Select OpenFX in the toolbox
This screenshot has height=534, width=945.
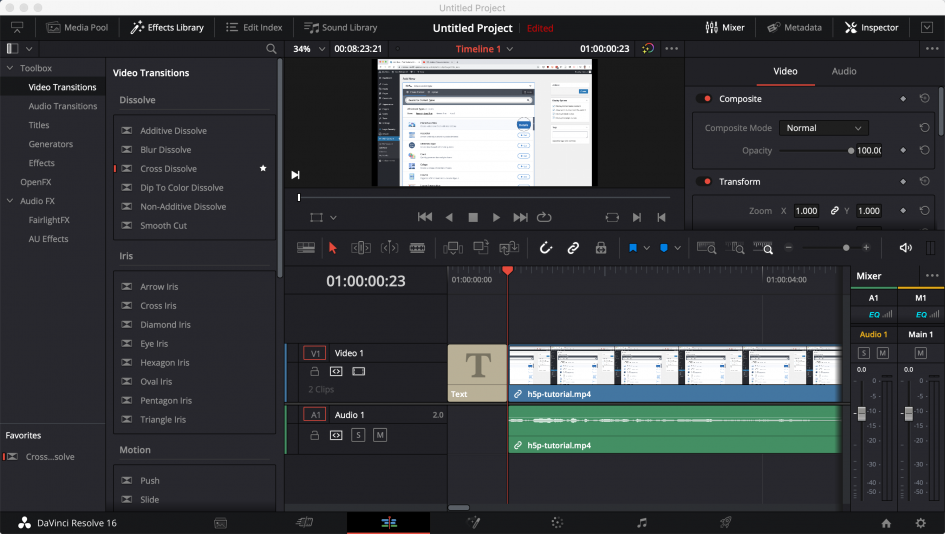click(36, 182)
